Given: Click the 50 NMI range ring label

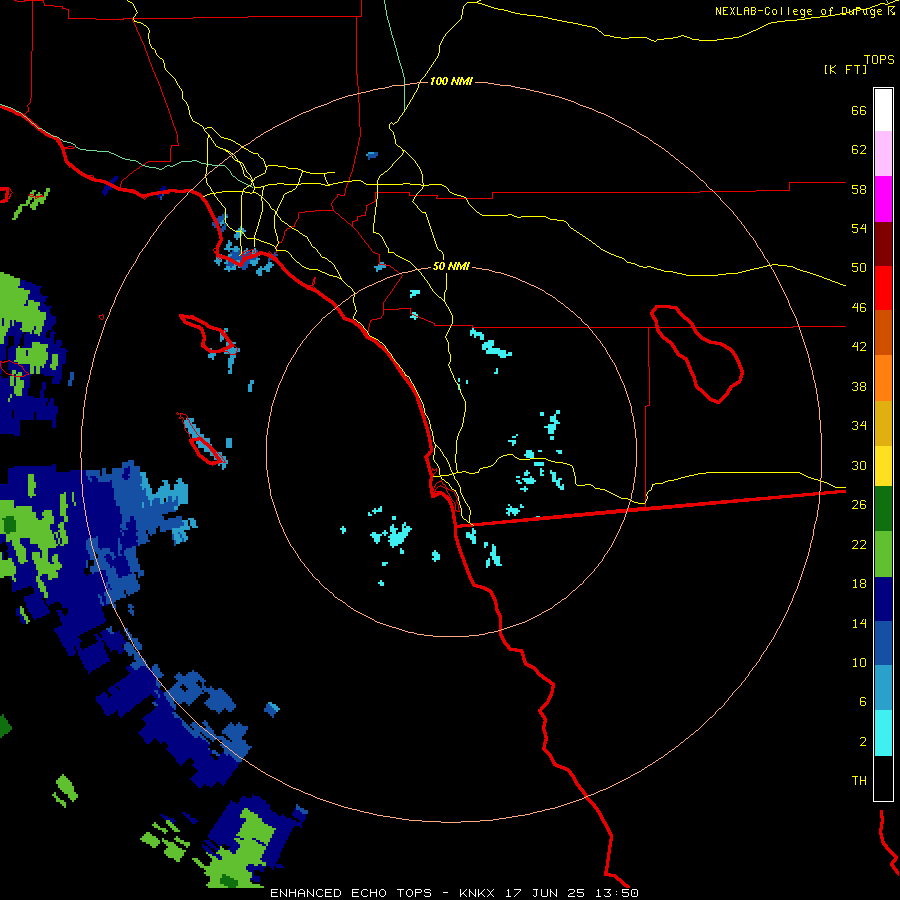Looking at the screenshot, I should [x=451, y=266].
